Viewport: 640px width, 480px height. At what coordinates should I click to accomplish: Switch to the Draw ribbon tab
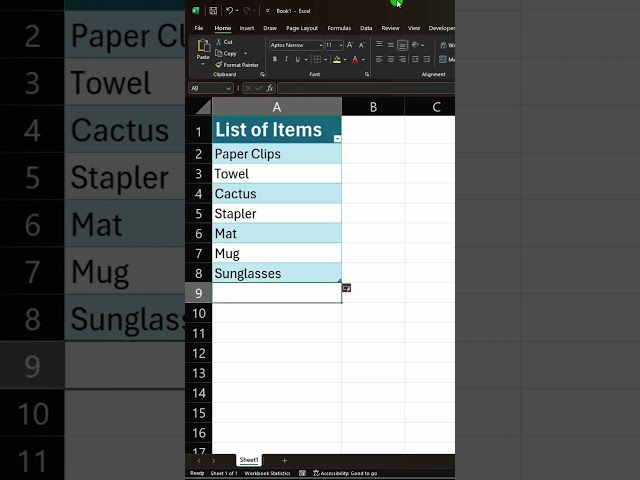[270, 28]
